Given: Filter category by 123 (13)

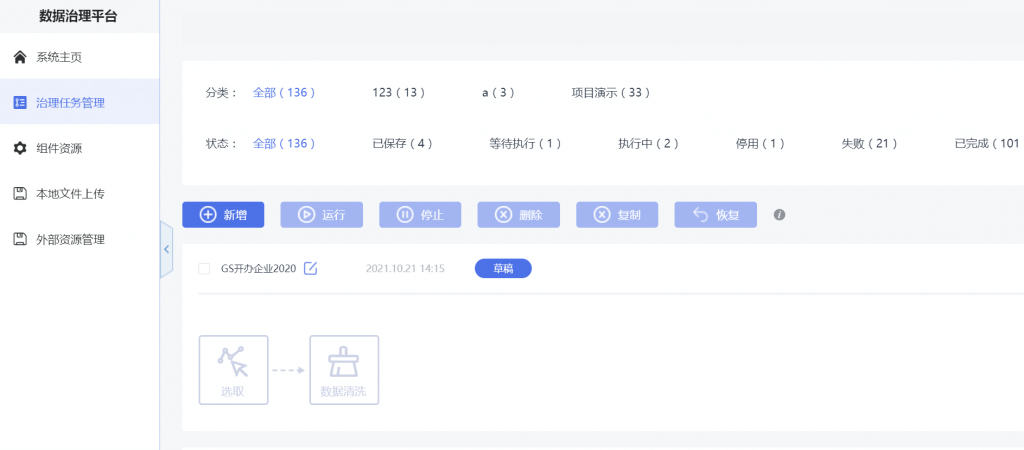Looking at the screenshot, I should (x=398, y=93).
